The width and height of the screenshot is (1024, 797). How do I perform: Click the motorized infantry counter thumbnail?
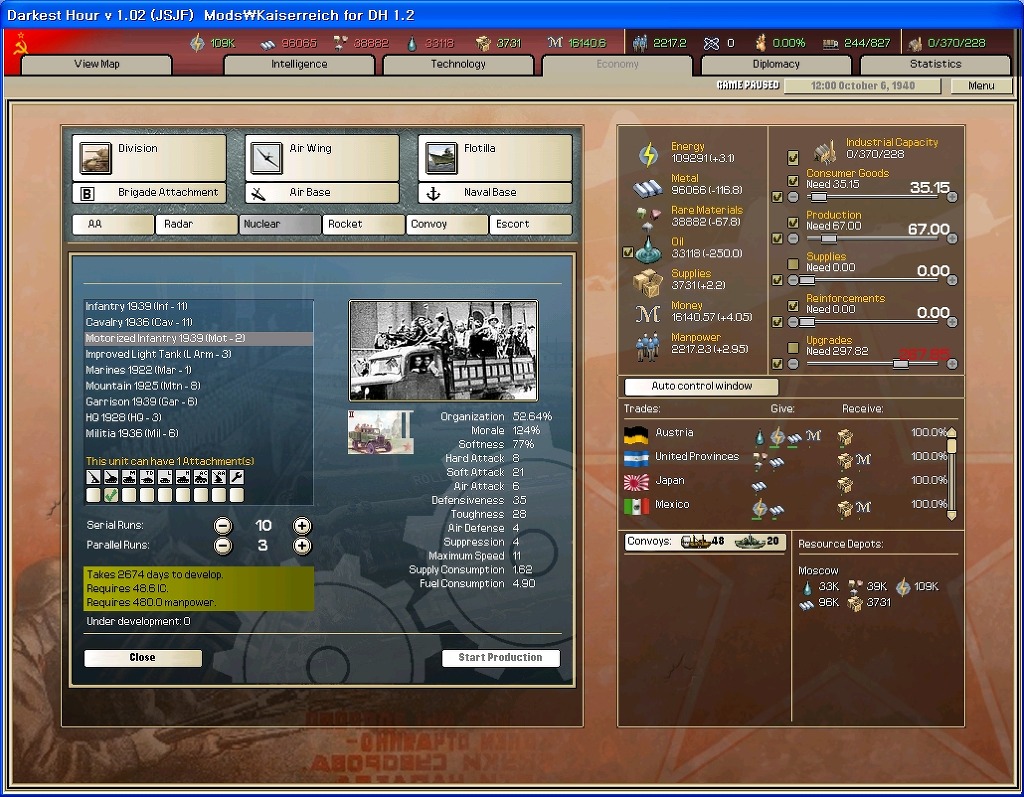point(381,432)
